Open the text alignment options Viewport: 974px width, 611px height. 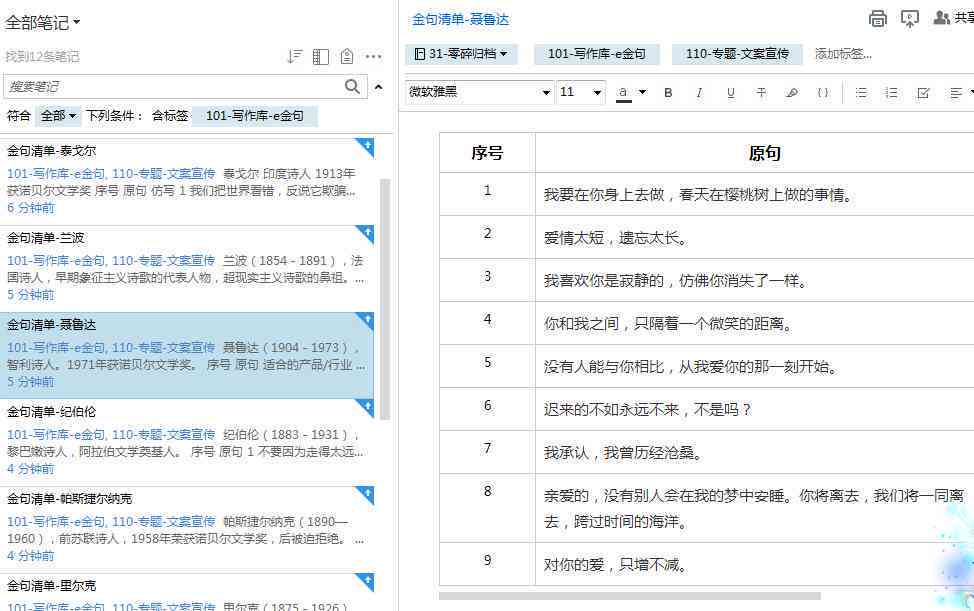tap(957, 93)
